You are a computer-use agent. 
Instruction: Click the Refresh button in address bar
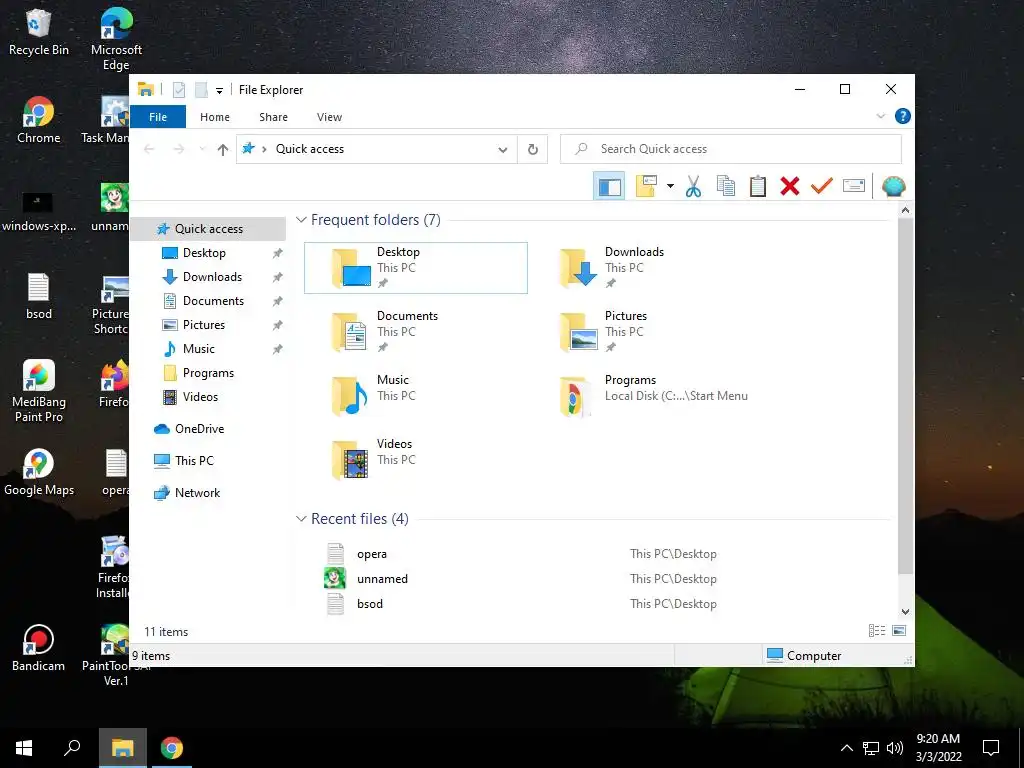click(533, 150)
